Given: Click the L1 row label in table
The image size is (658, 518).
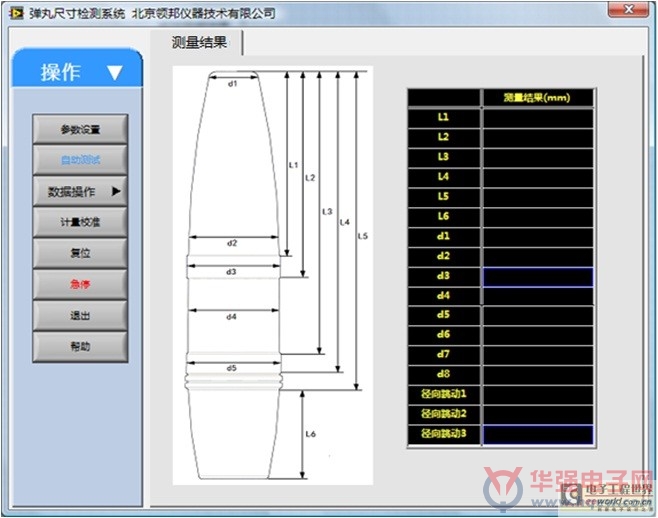Looking at the screenshot, I should [x=444, y=117].
